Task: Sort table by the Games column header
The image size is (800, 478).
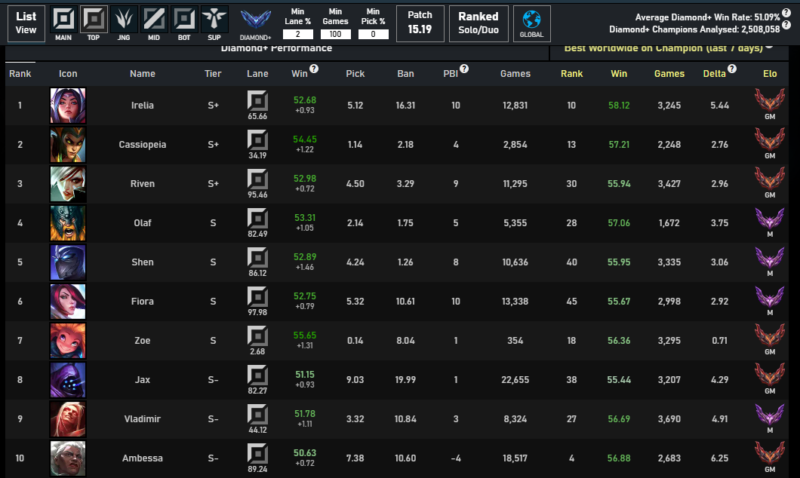Action: 515,73
